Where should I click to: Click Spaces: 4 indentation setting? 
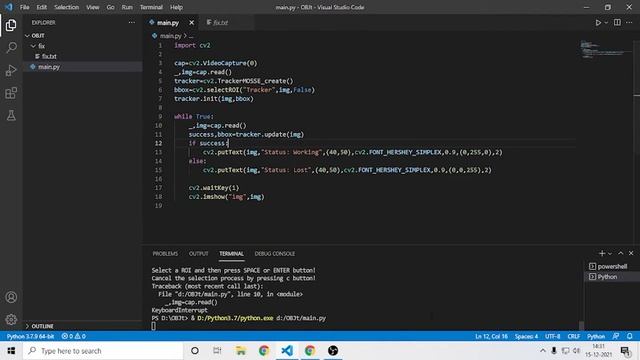coord(526,336)
